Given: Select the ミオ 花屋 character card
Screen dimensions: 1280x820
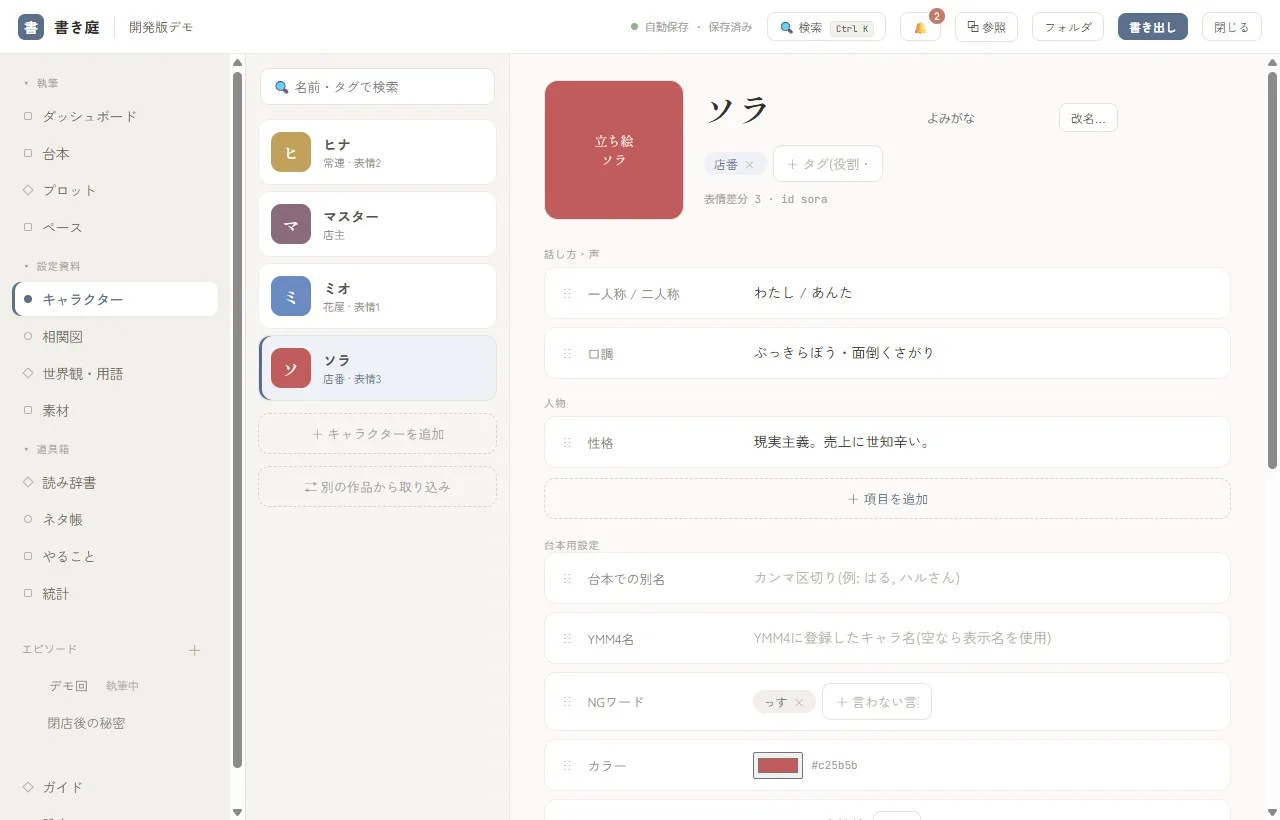Looking at the screenshot, I should click(x=377, y=296).
